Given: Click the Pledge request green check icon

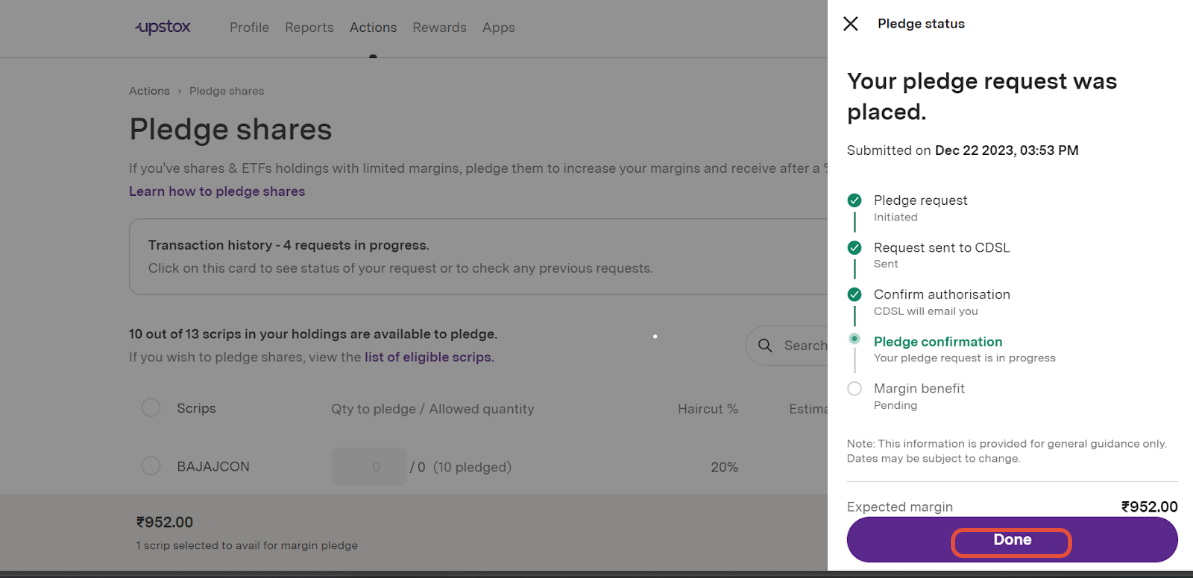Looking at the screenshot, I should click(x=854, y=201).
